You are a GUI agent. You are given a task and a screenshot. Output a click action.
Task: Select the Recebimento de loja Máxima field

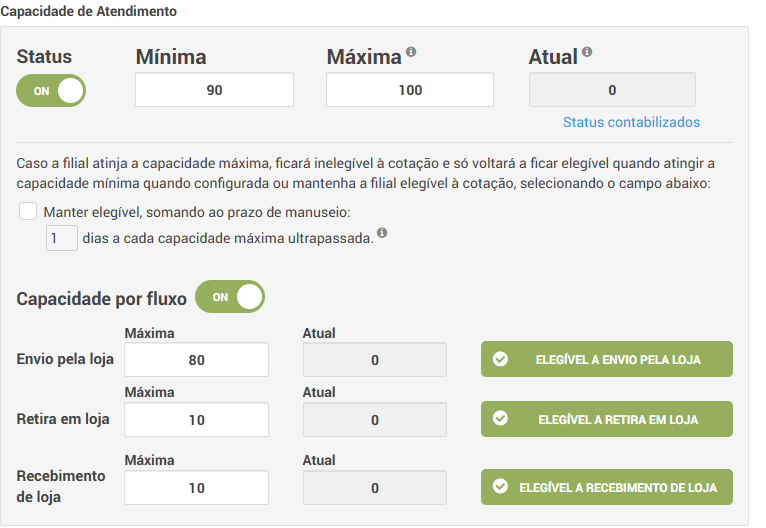coord(196,488)
